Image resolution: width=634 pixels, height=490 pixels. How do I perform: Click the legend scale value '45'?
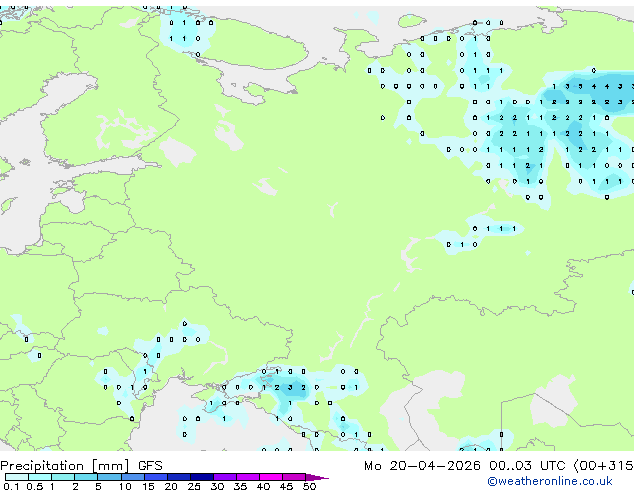pos(286,486)
